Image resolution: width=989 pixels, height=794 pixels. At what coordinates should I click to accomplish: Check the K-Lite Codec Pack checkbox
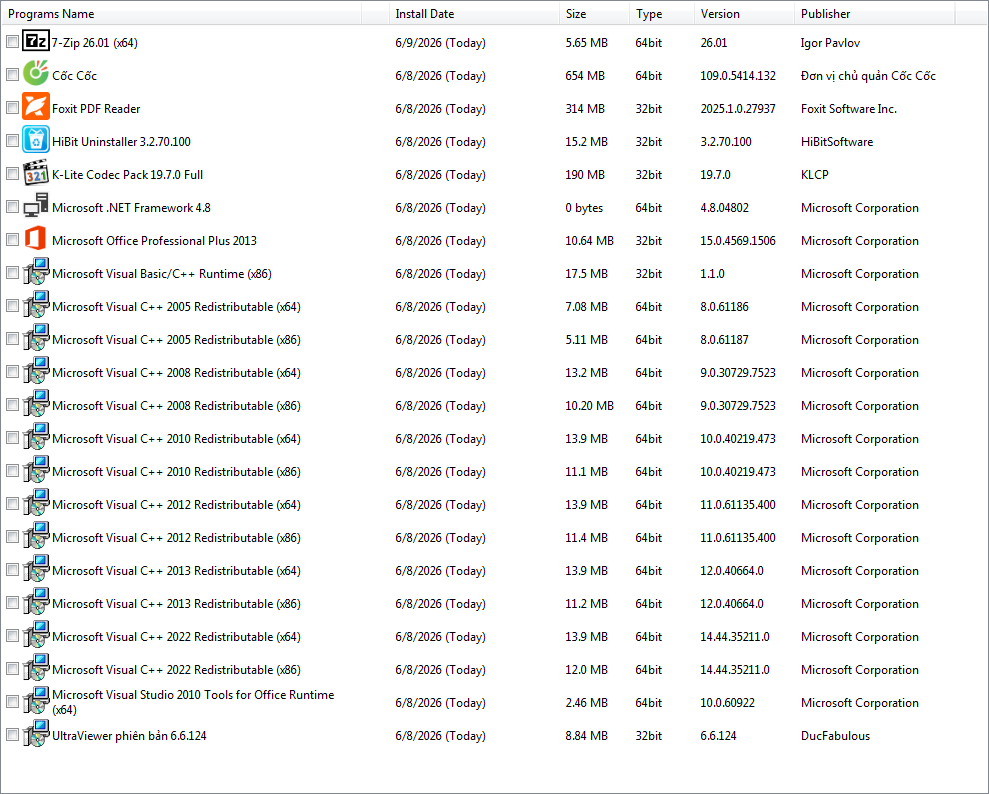pos(13,173)
